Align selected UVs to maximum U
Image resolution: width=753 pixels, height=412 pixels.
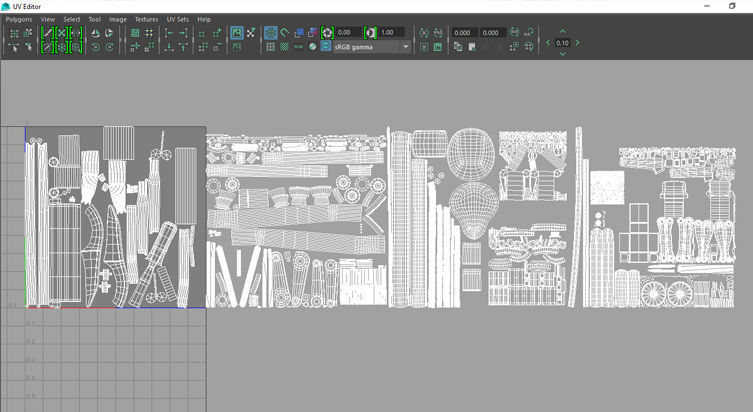click(183, 33)
